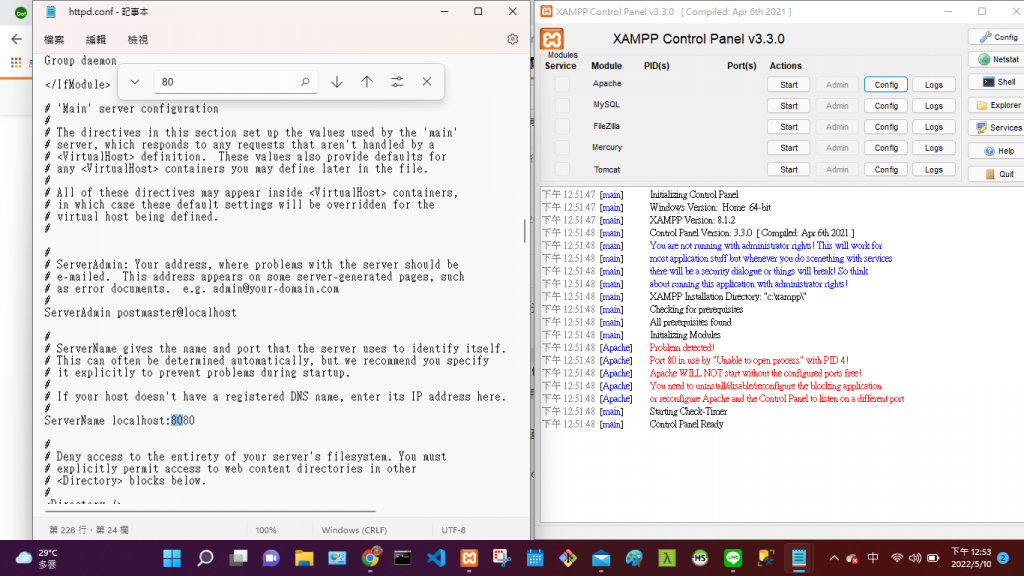Expand the replace options chevron in find bar
The image size is (1024, 576).
[x=135, y=82]
